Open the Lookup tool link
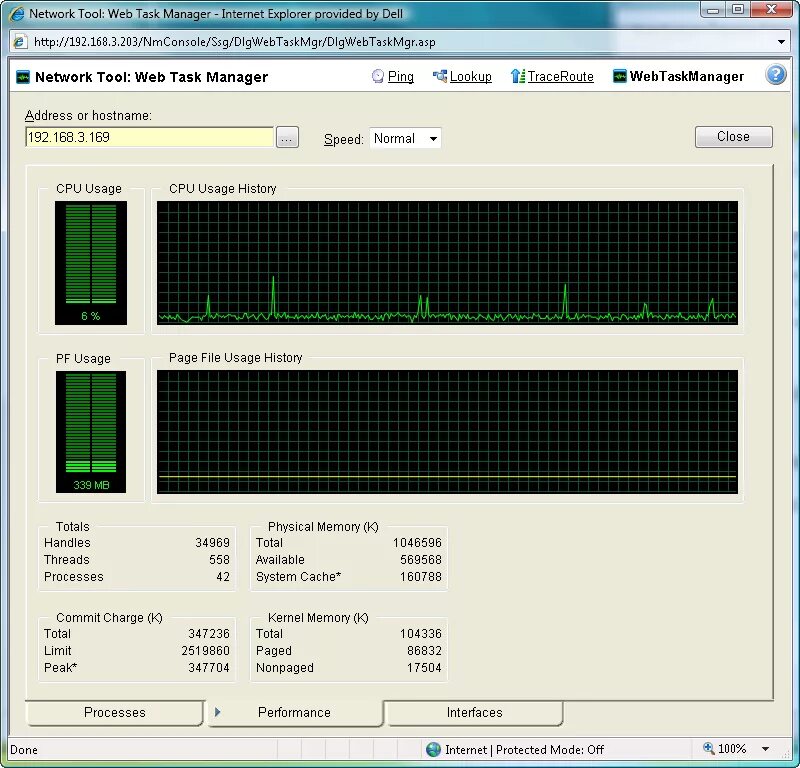Image resolution: width=800 pixels, height=768 pixels. [470, 77]
